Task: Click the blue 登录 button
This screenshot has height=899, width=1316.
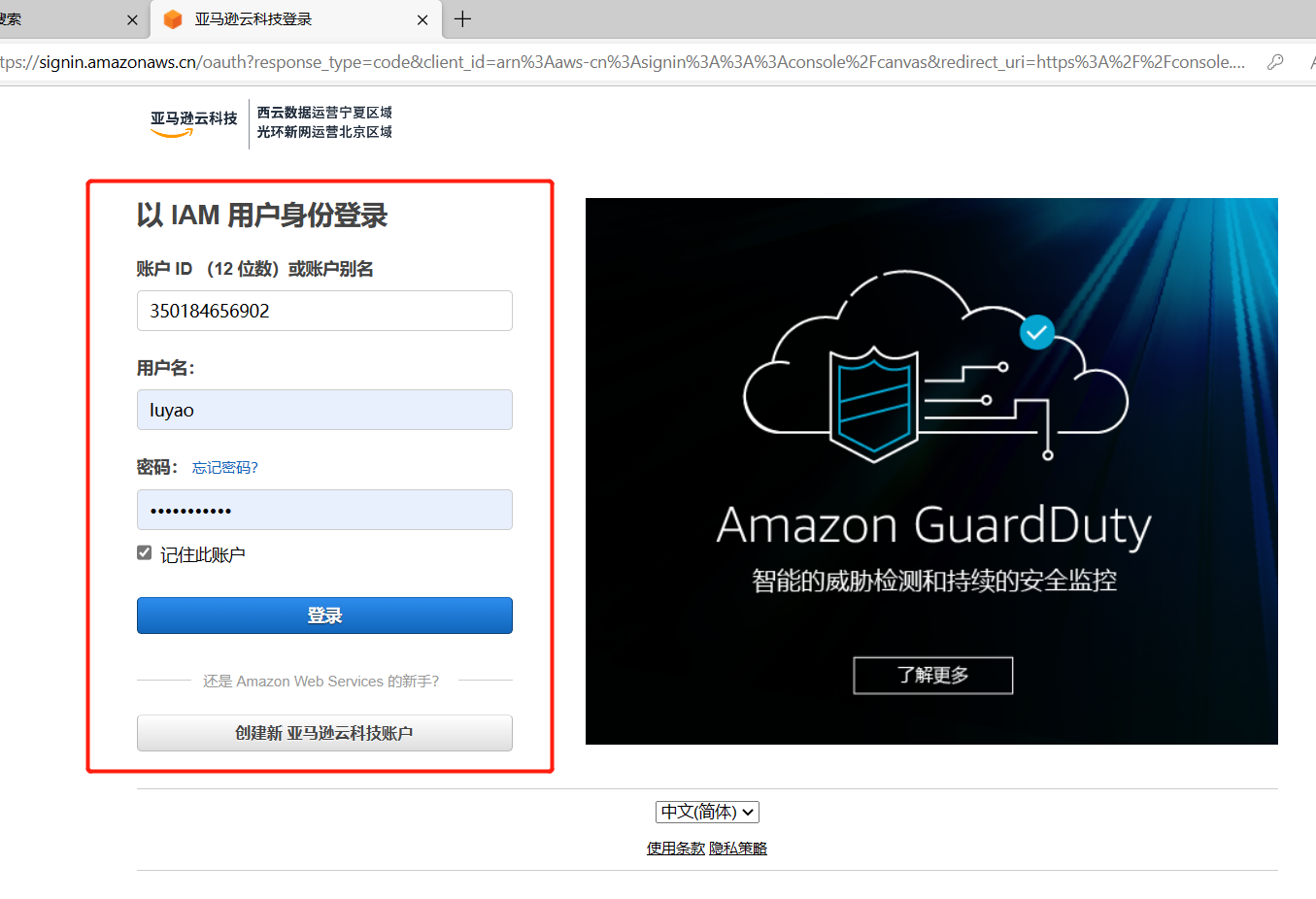Action: (x=324, y=616)
